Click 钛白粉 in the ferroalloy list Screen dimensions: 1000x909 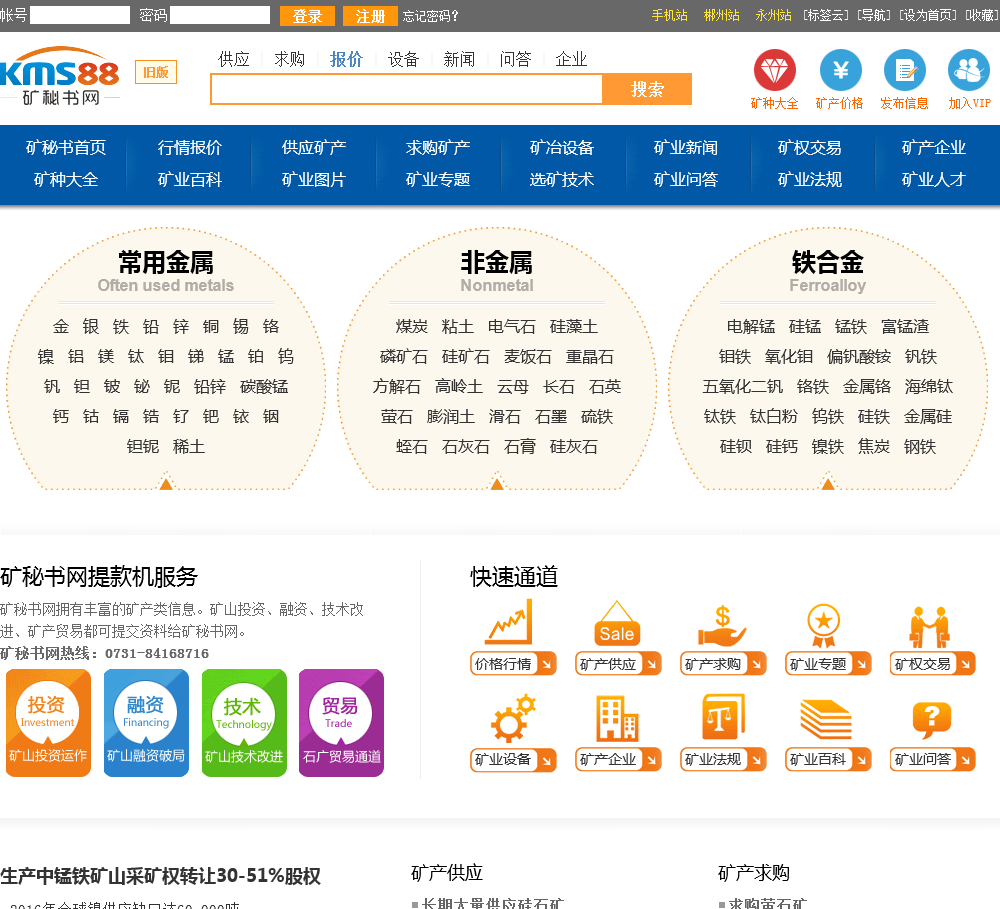point(774,417)
